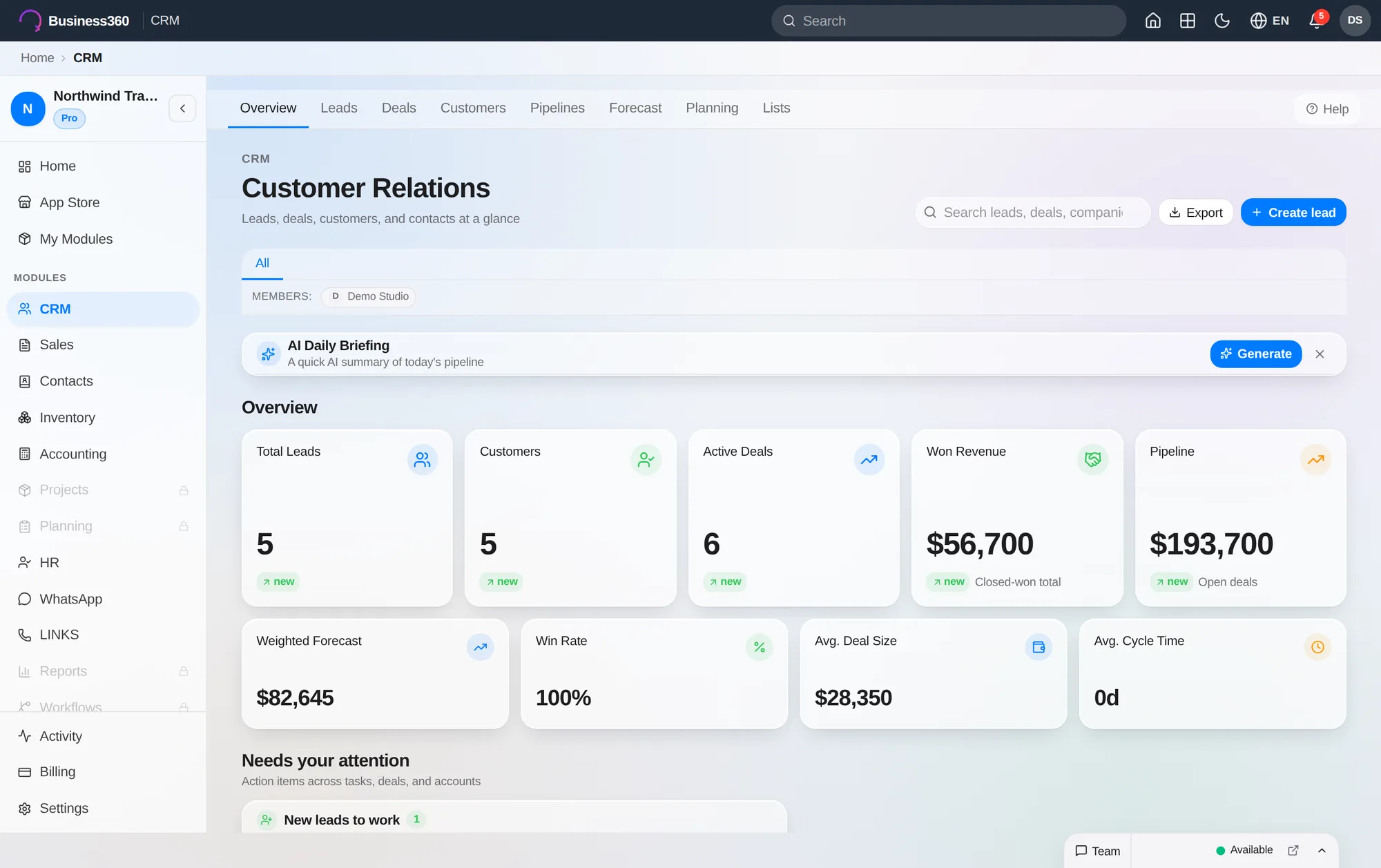Generate the AI Daily Briefing

(1256, 354)
